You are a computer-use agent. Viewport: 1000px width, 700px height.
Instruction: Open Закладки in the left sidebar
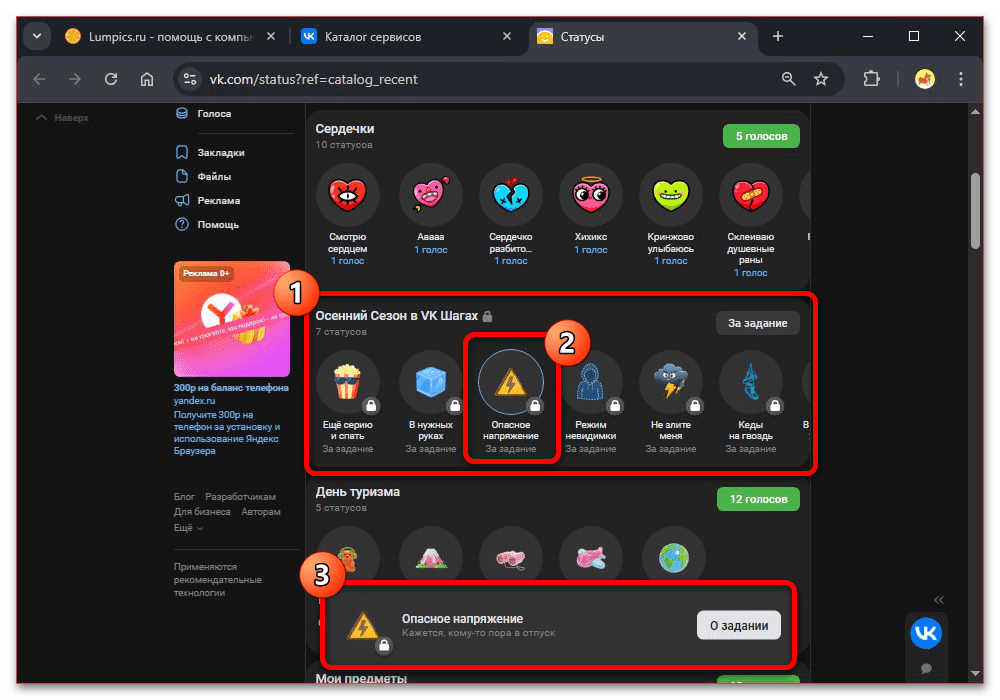(220, 153)
